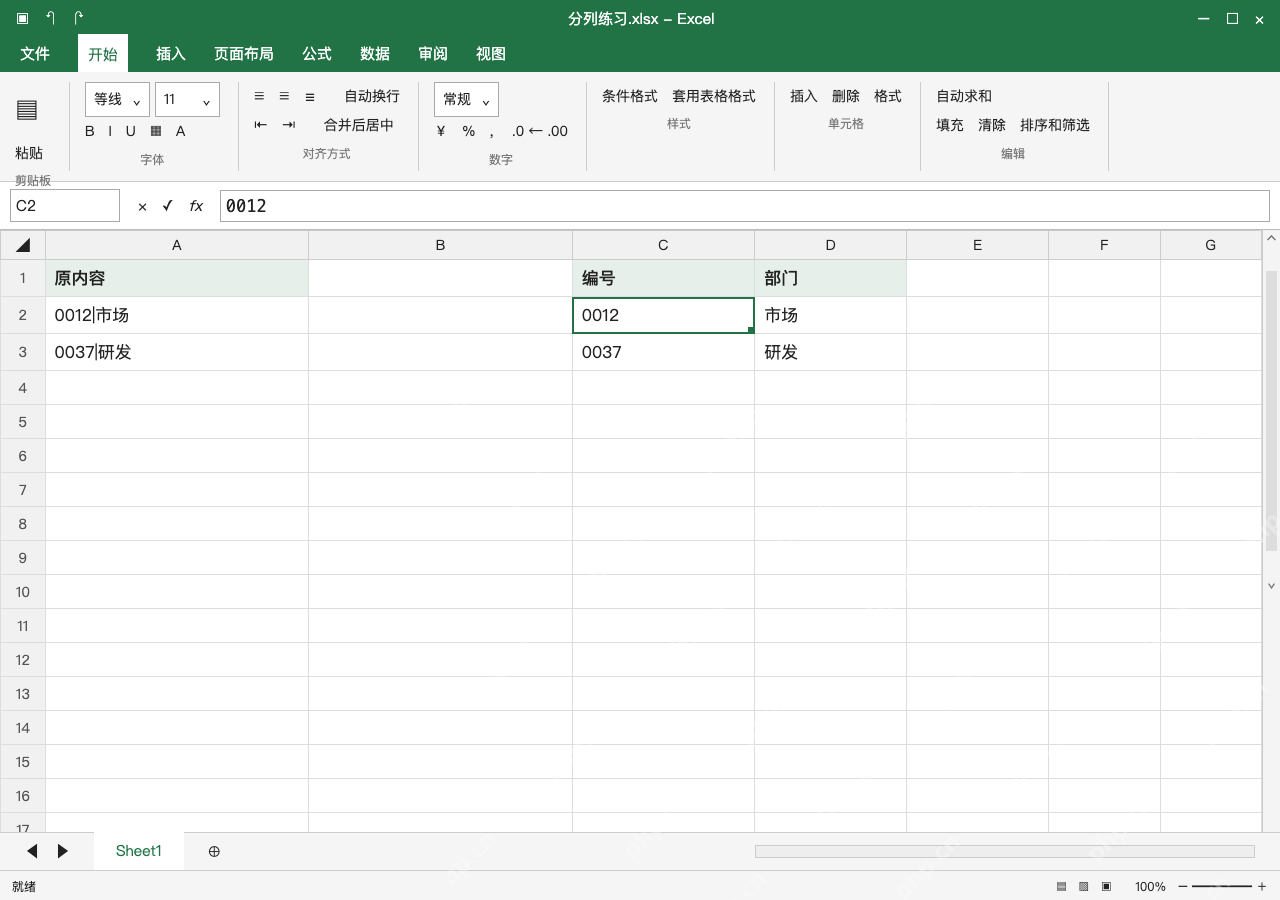Apply percent style to cell

click(469, 131)
